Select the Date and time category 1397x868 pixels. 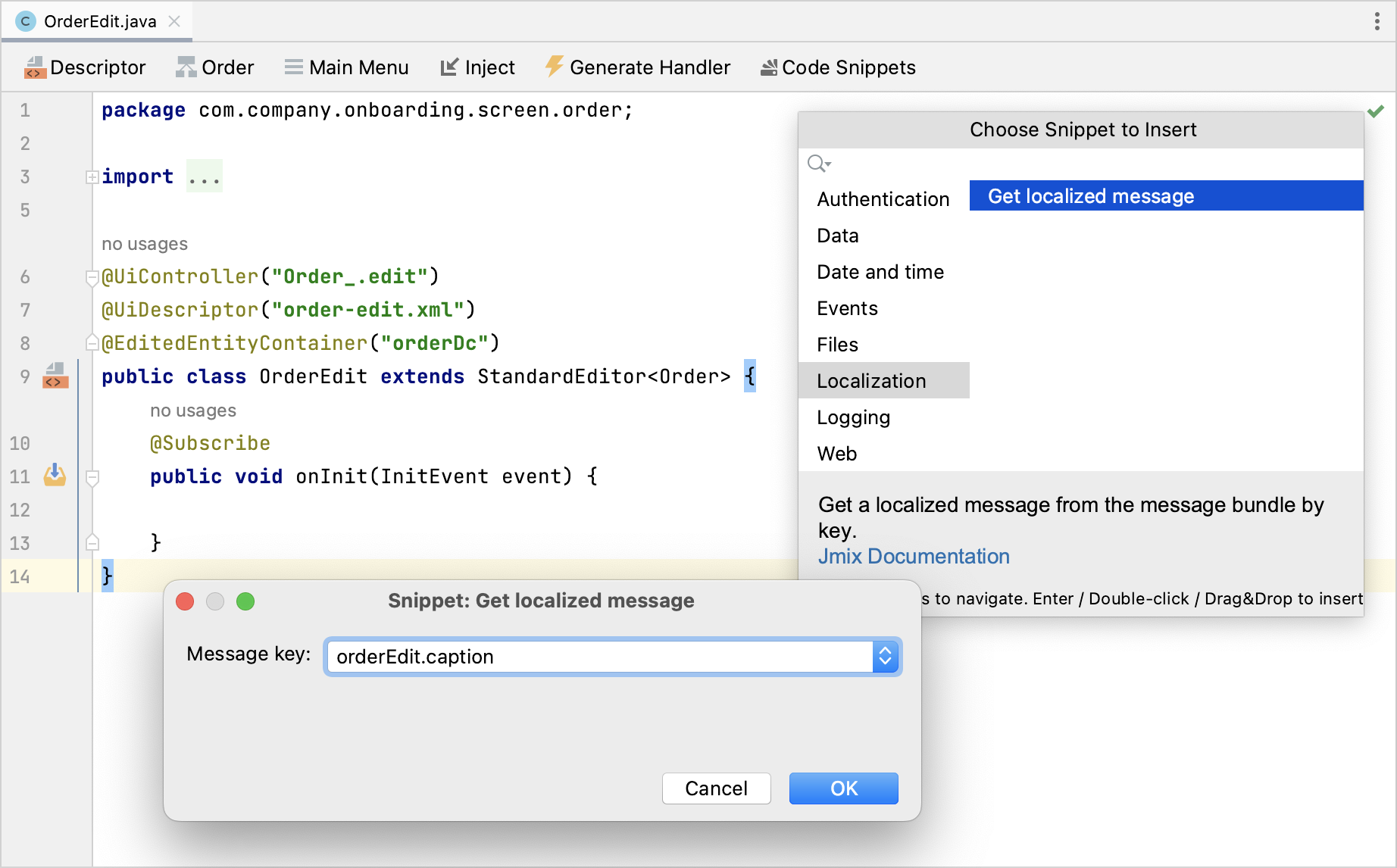(x=883, y=272)
